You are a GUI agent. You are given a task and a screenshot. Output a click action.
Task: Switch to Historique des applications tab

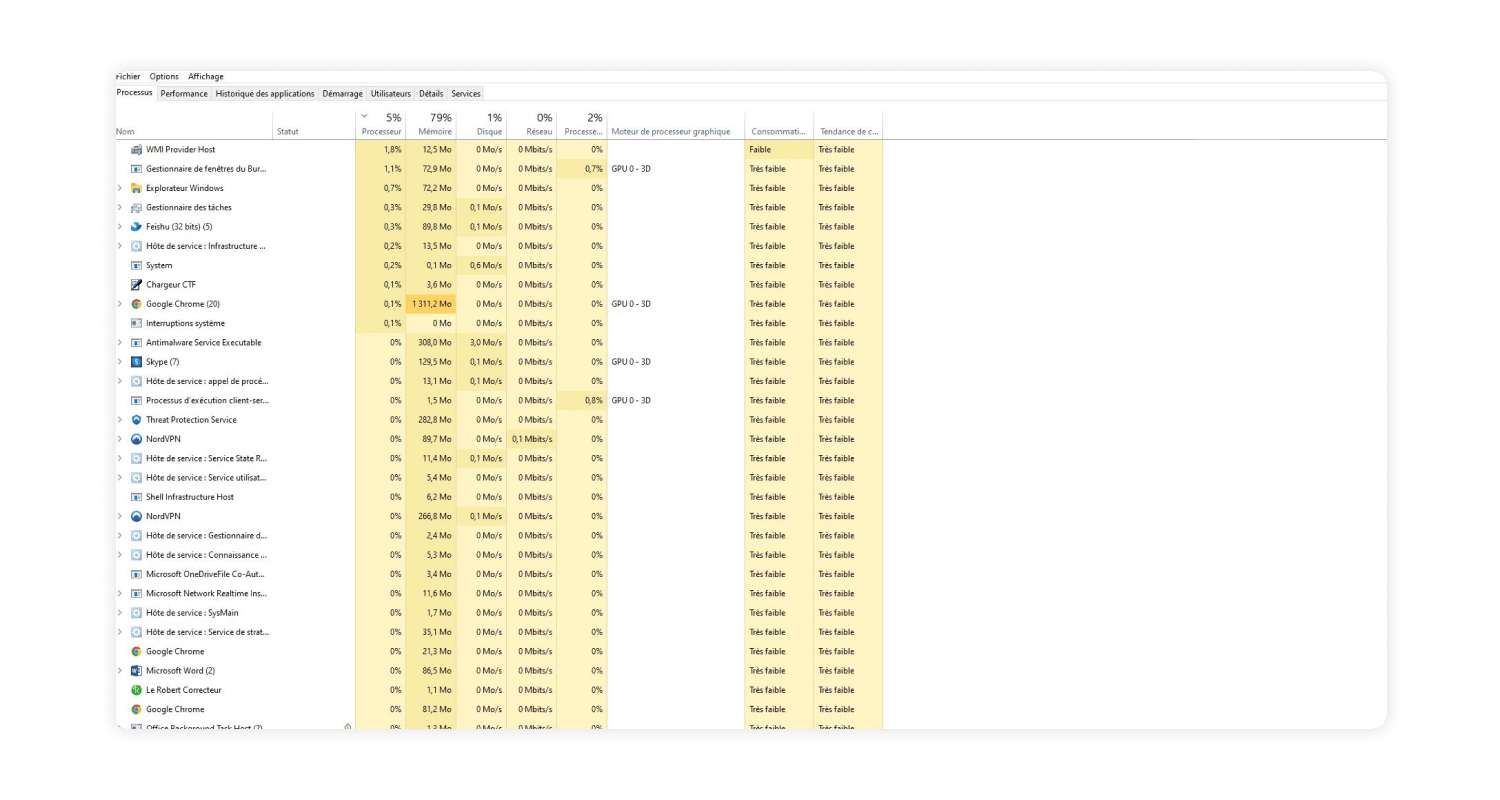(265, 93)
